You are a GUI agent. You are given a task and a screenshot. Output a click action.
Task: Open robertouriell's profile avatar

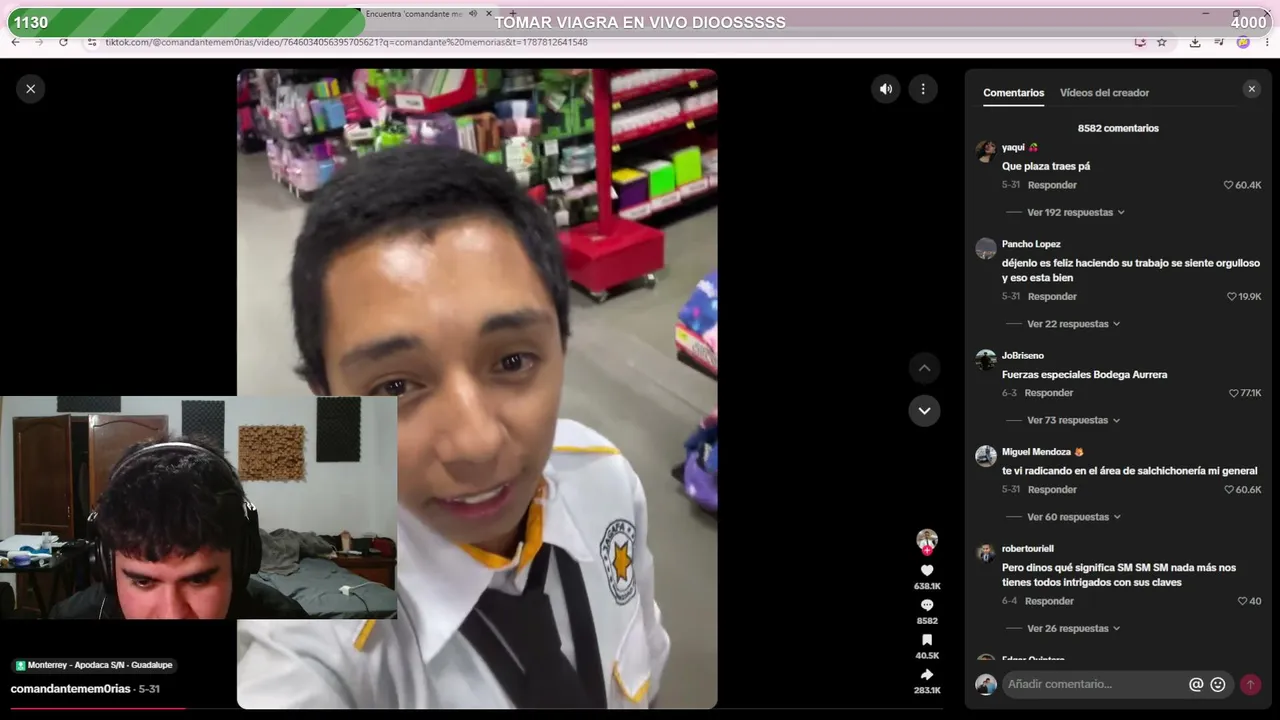click(986, 553)
